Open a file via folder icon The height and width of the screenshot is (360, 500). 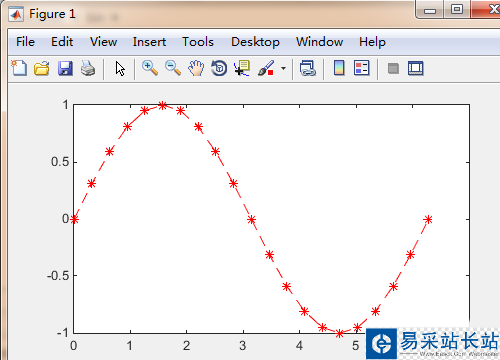[x=42, y=68]
